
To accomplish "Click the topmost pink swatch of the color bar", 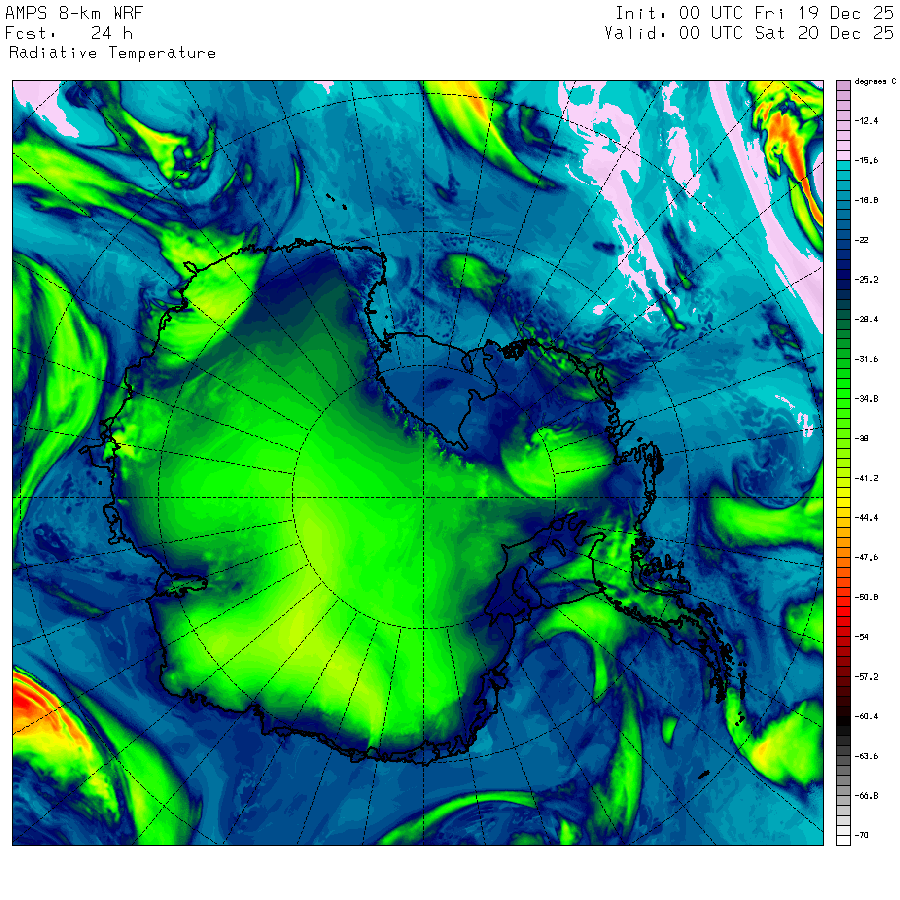I will click(843, 86).
